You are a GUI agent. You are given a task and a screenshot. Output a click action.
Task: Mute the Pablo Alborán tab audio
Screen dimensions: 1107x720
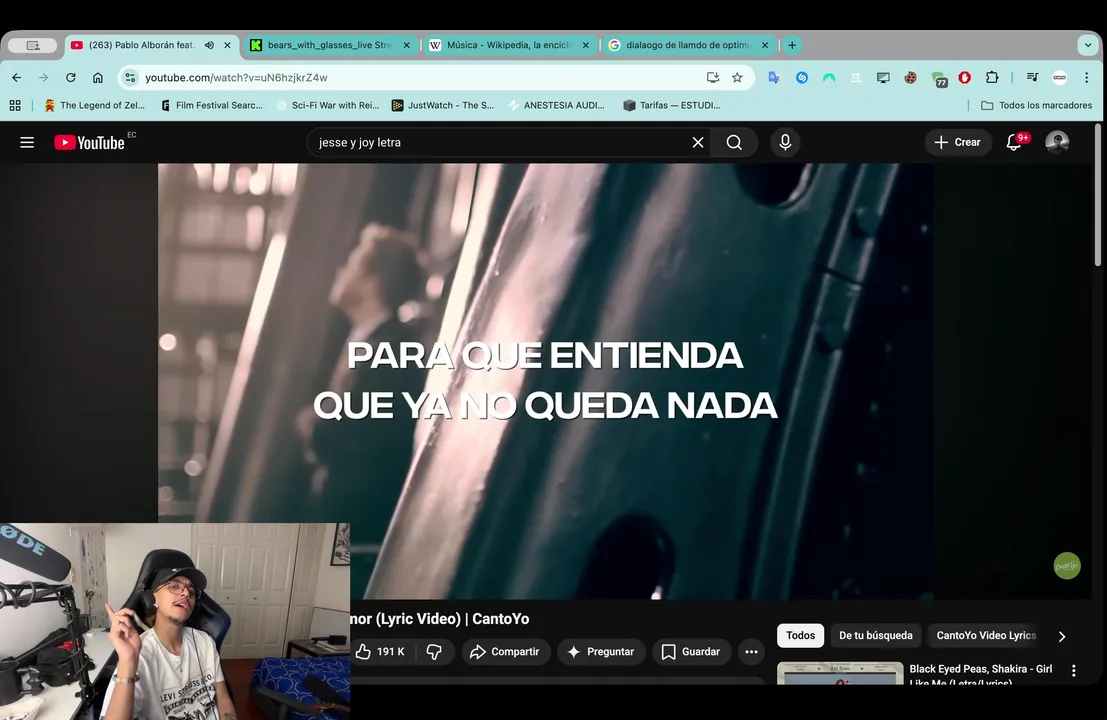point(209,45)
